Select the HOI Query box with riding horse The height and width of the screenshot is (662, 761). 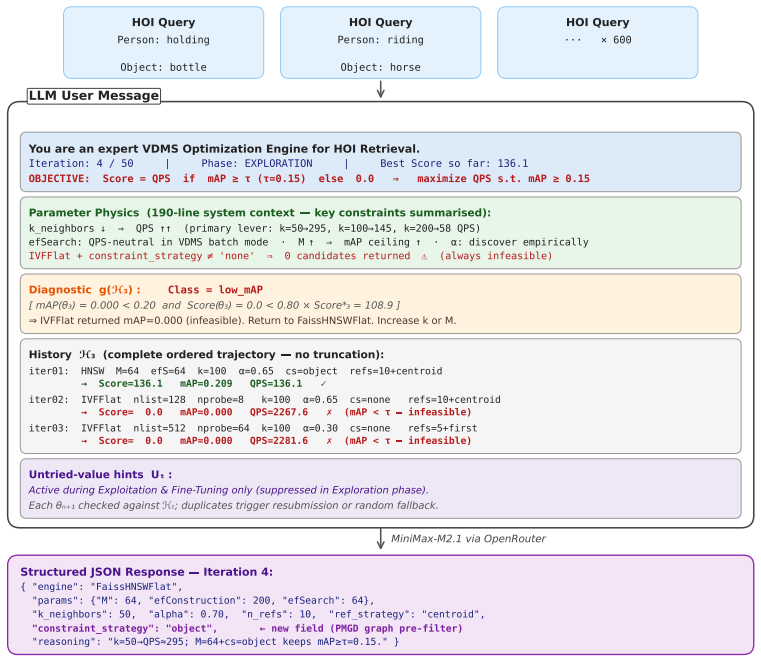380,43
